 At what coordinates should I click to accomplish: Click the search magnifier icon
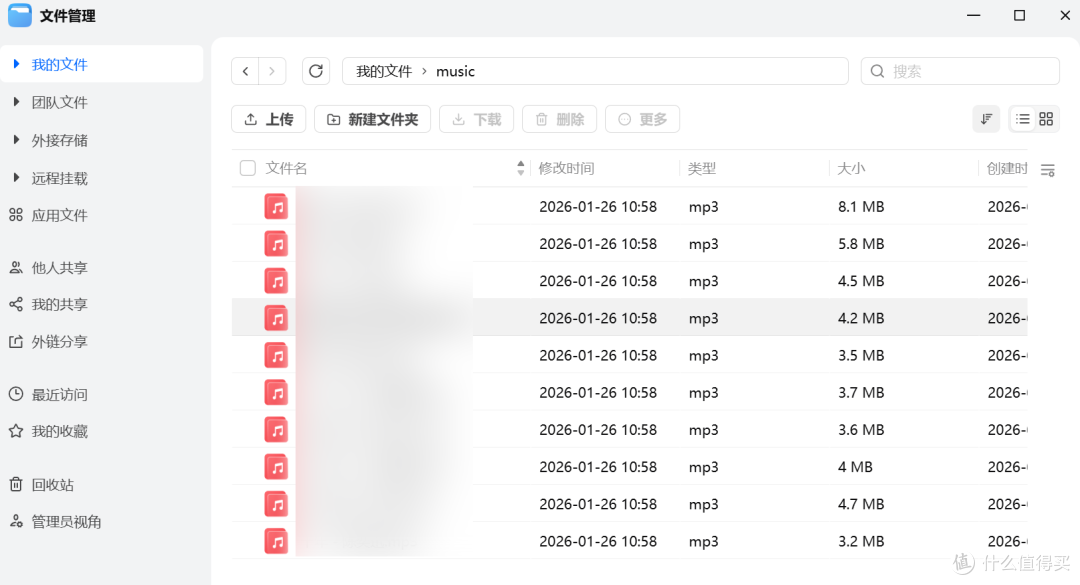click(x=878, y=71)
